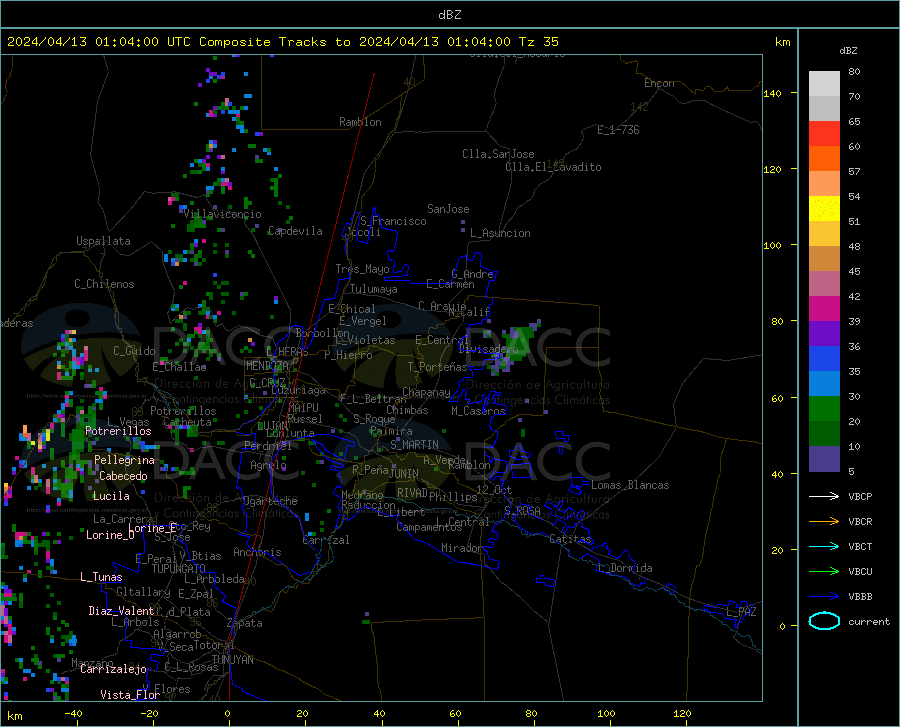Click the green VBCU arrow legend icon
Screen dimensions: 900x727
click(x=824, y=571)
